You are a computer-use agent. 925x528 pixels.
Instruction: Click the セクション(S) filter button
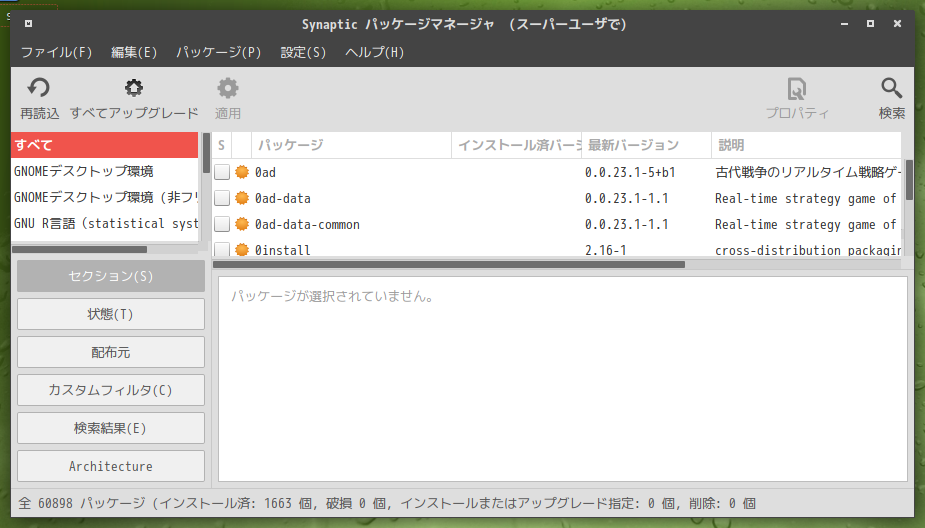[111, 276]
